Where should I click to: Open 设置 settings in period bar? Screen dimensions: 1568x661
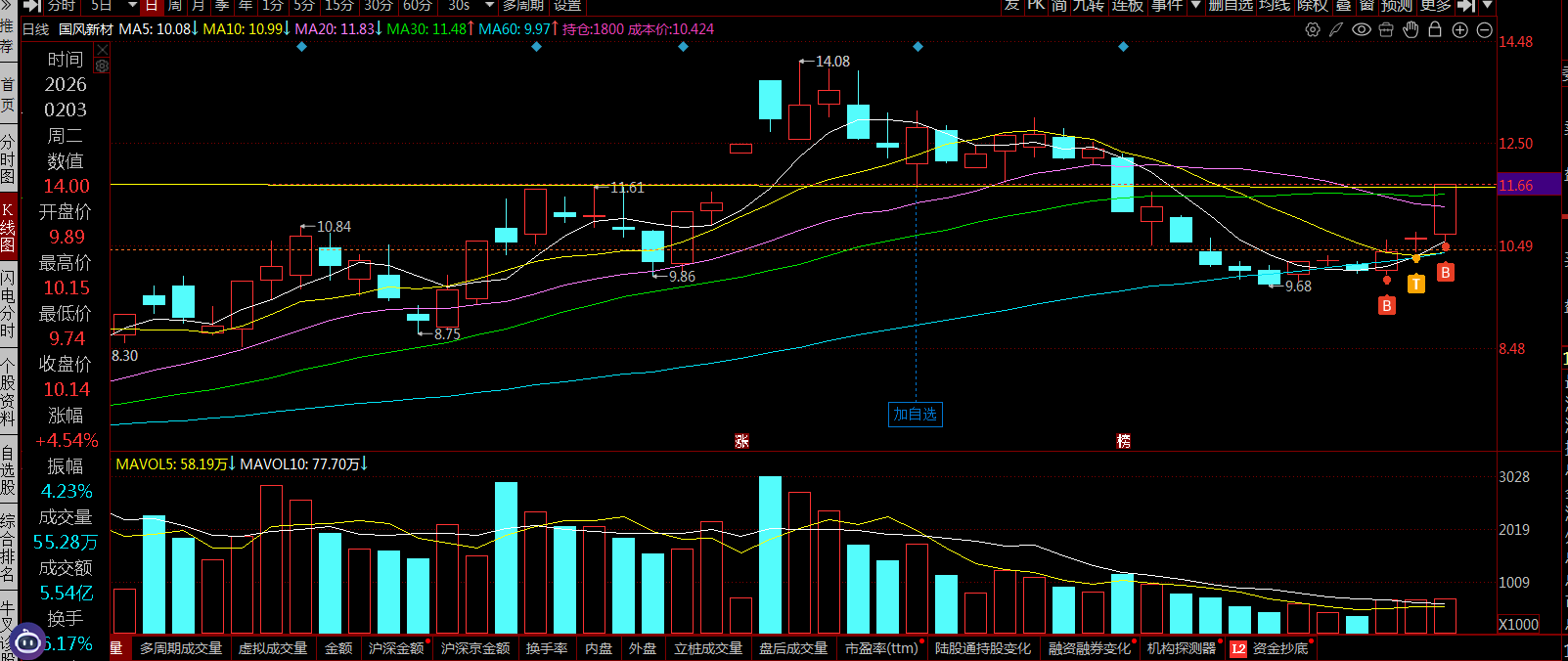point(567,5)
